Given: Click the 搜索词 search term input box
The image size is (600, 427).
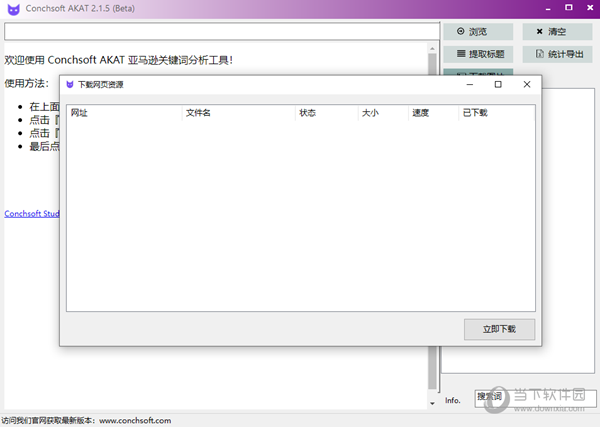Looking at the screenshot, I should pos(535,399).
